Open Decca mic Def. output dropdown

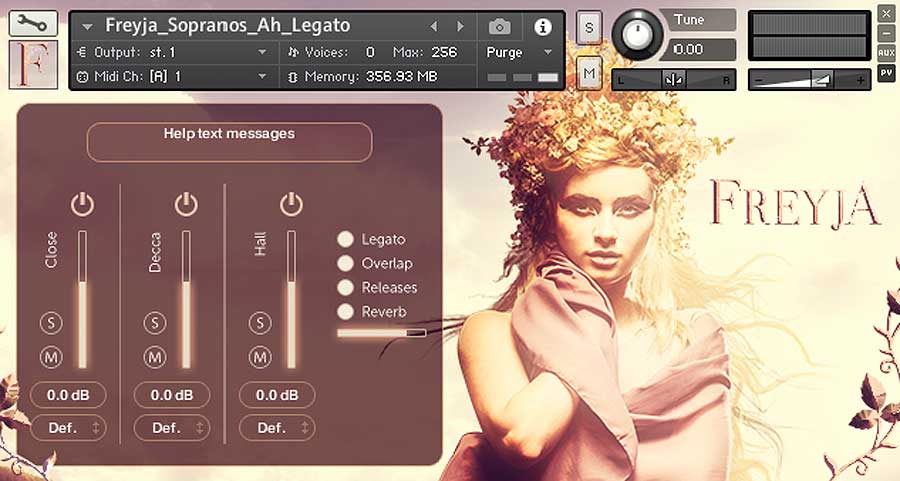click(x=172, y=428)
